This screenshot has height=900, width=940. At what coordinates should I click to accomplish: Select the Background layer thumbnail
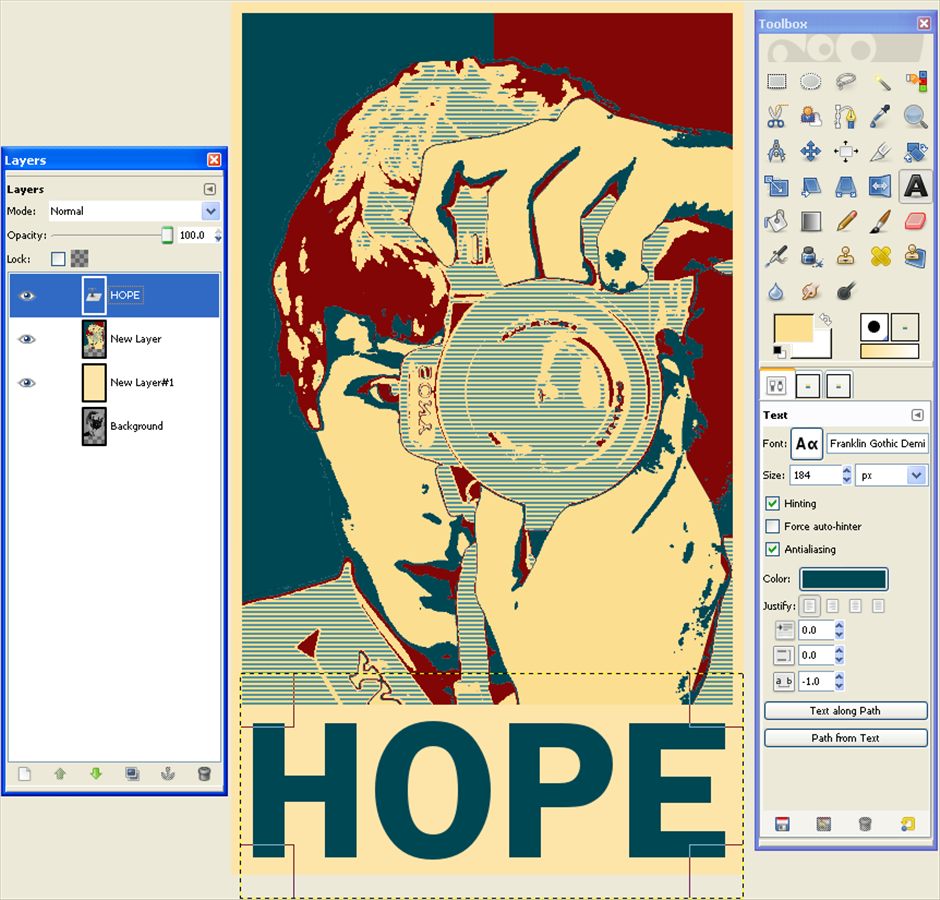pos(94,426)
